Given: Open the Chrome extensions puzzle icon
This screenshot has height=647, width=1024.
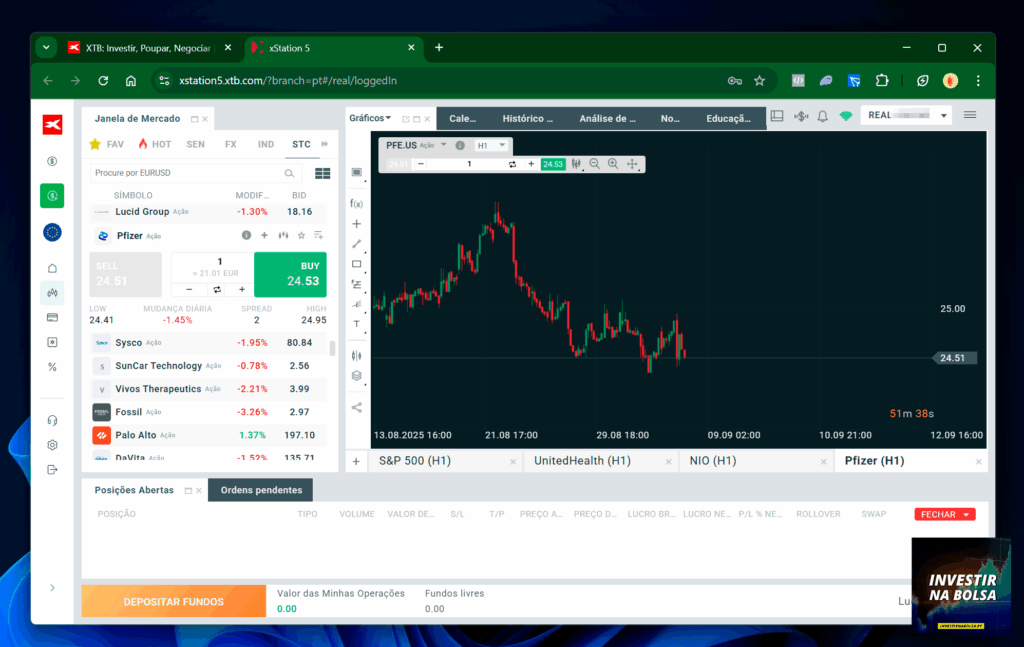Looking at the screenshot, I should point(882,80).
